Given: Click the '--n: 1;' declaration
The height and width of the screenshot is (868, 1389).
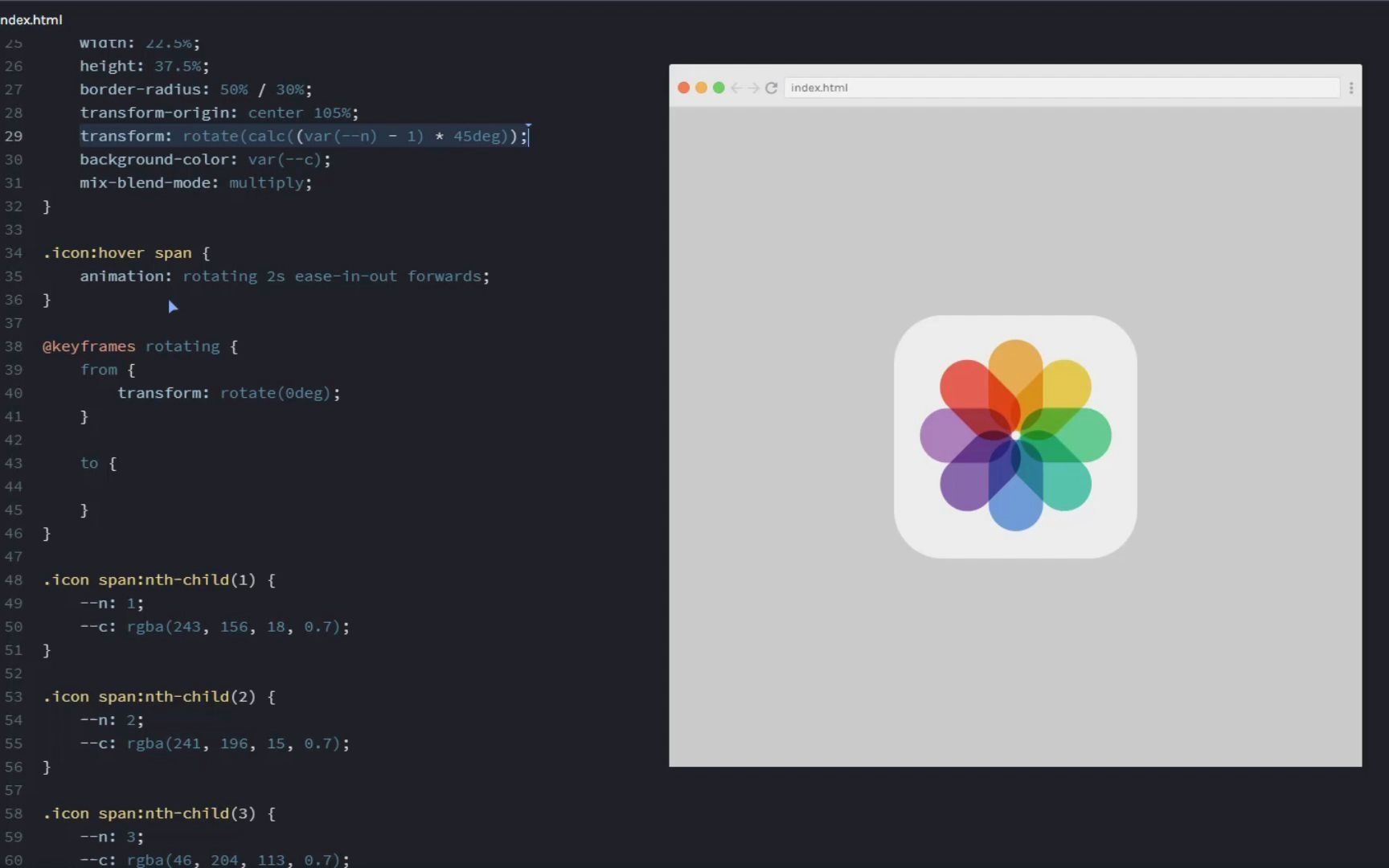Looking at the screenshot, I should pos(112,603).
